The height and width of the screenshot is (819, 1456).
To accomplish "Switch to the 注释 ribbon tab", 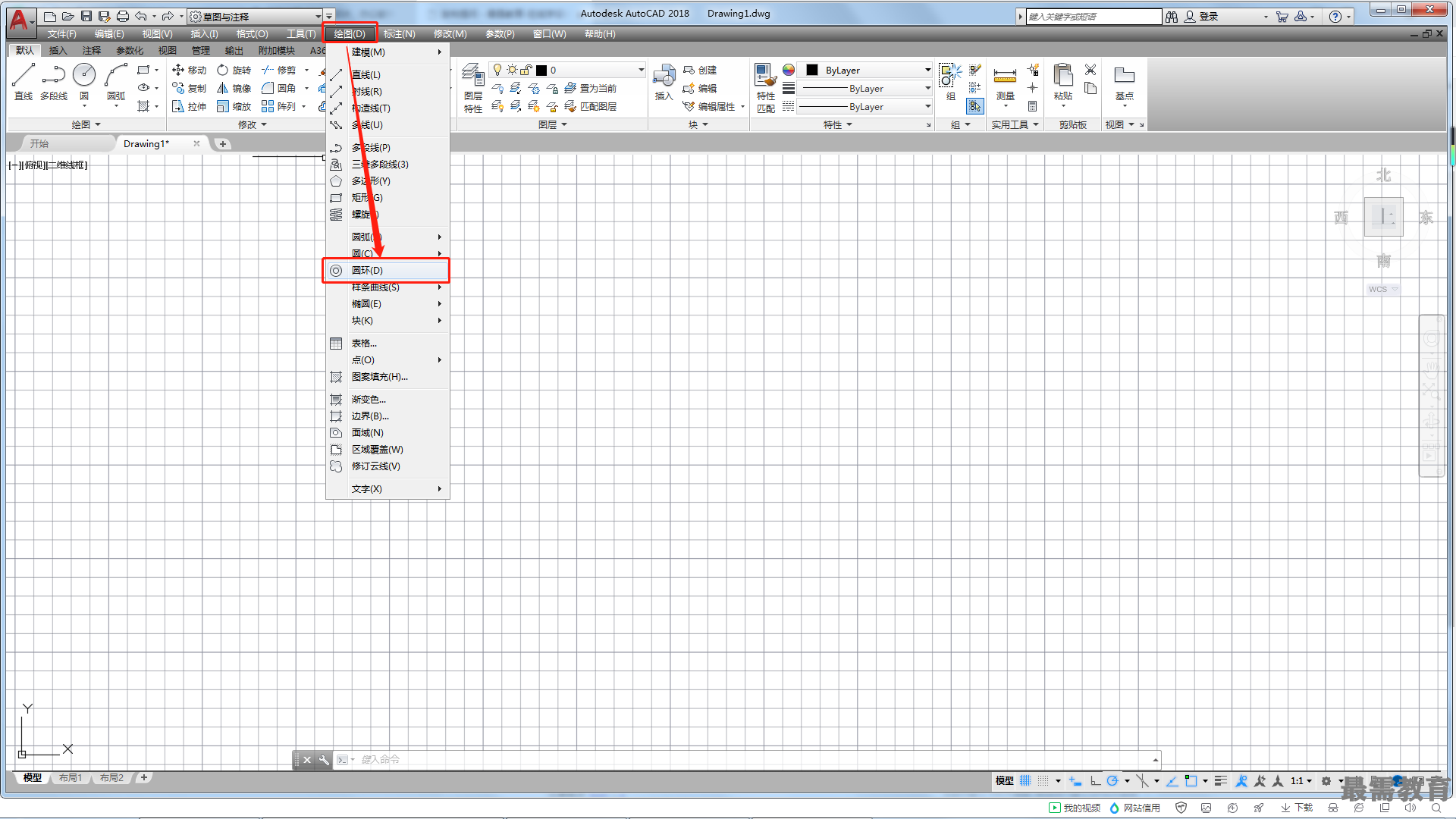I will pyautogui.click(x=91, y=50).
